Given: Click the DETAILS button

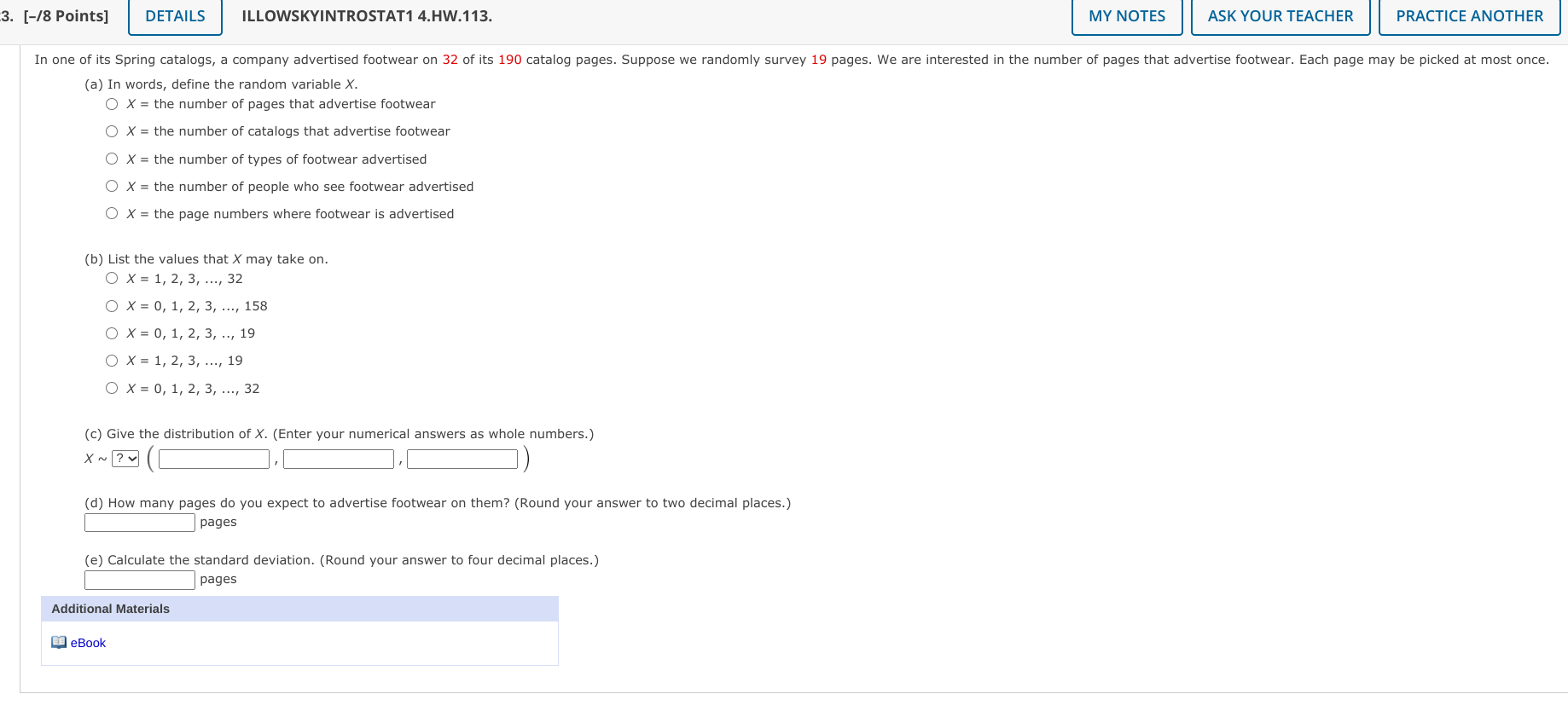Looking at the screenshot, I should (174, 15).
